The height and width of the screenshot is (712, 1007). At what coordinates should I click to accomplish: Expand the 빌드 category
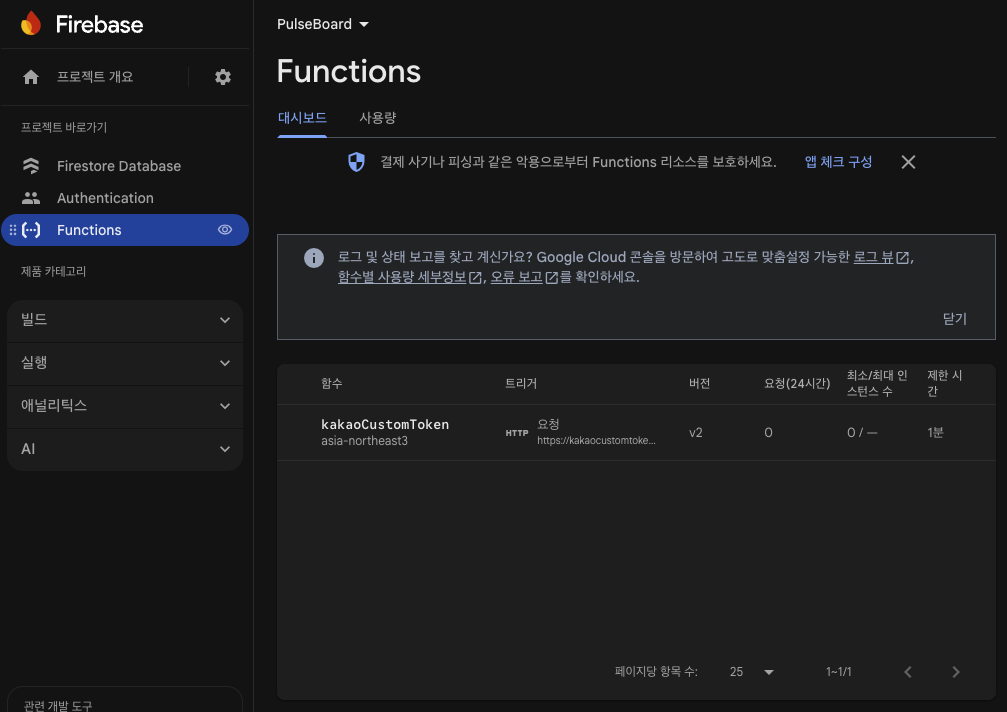tap(125, 320)
